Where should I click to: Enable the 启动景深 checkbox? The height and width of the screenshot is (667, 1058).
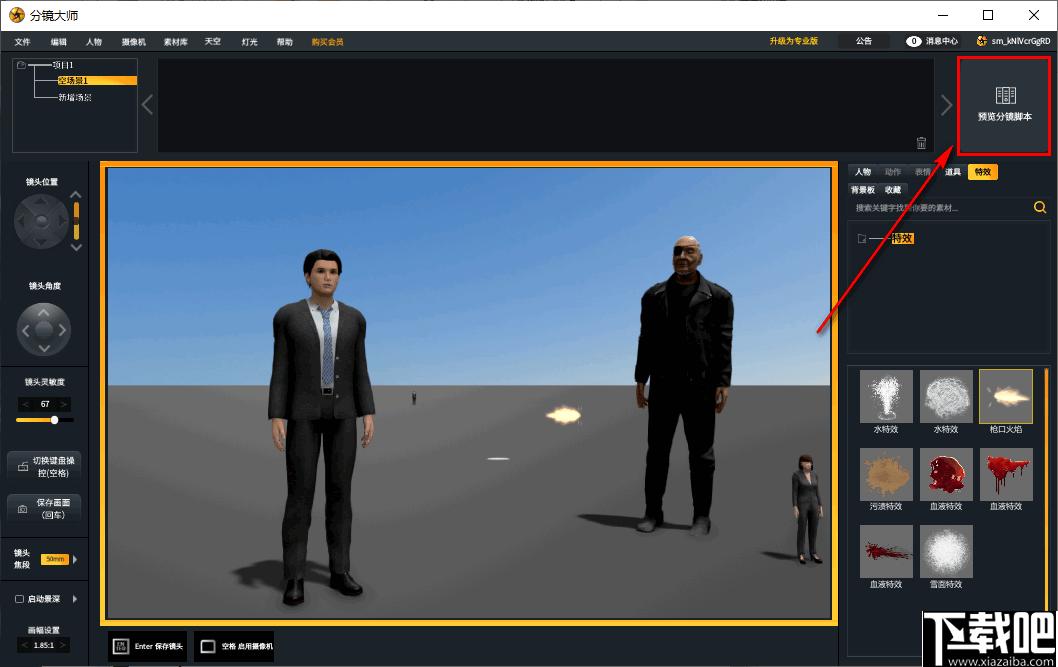tap(20, 599)
